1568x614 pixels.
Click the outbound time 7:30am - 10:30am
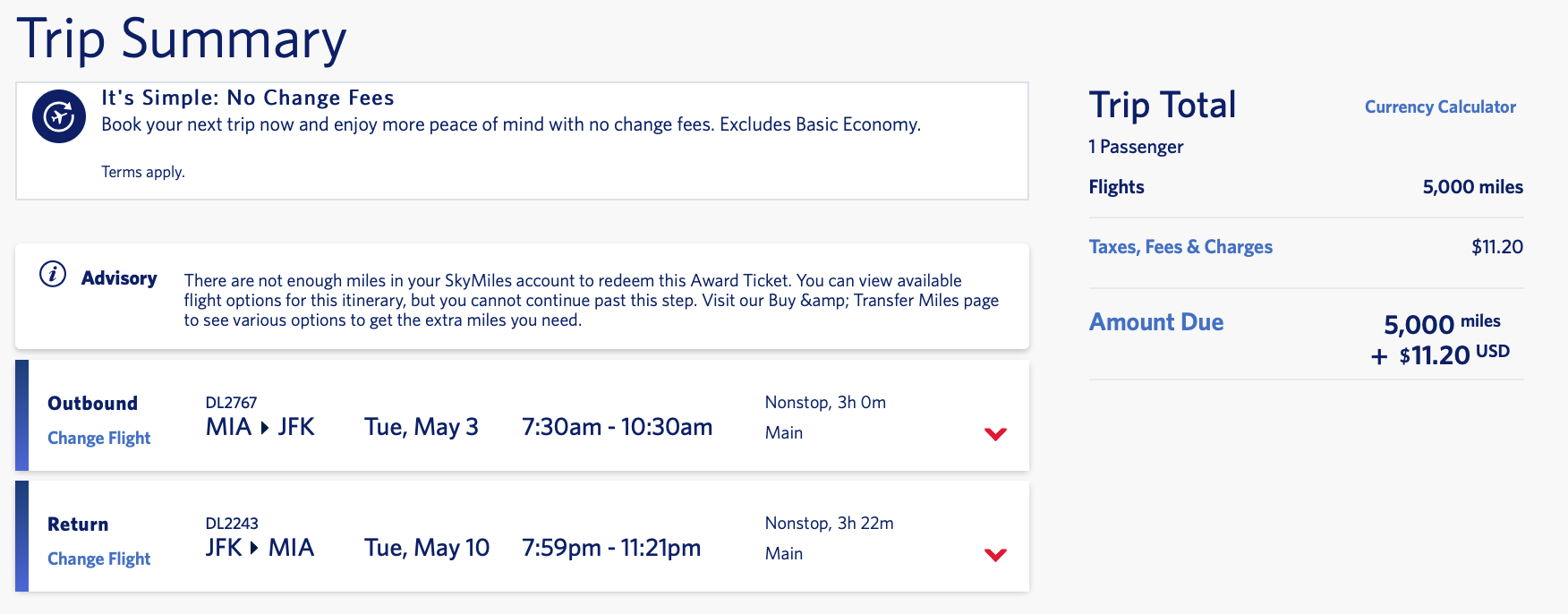point(617,427)
